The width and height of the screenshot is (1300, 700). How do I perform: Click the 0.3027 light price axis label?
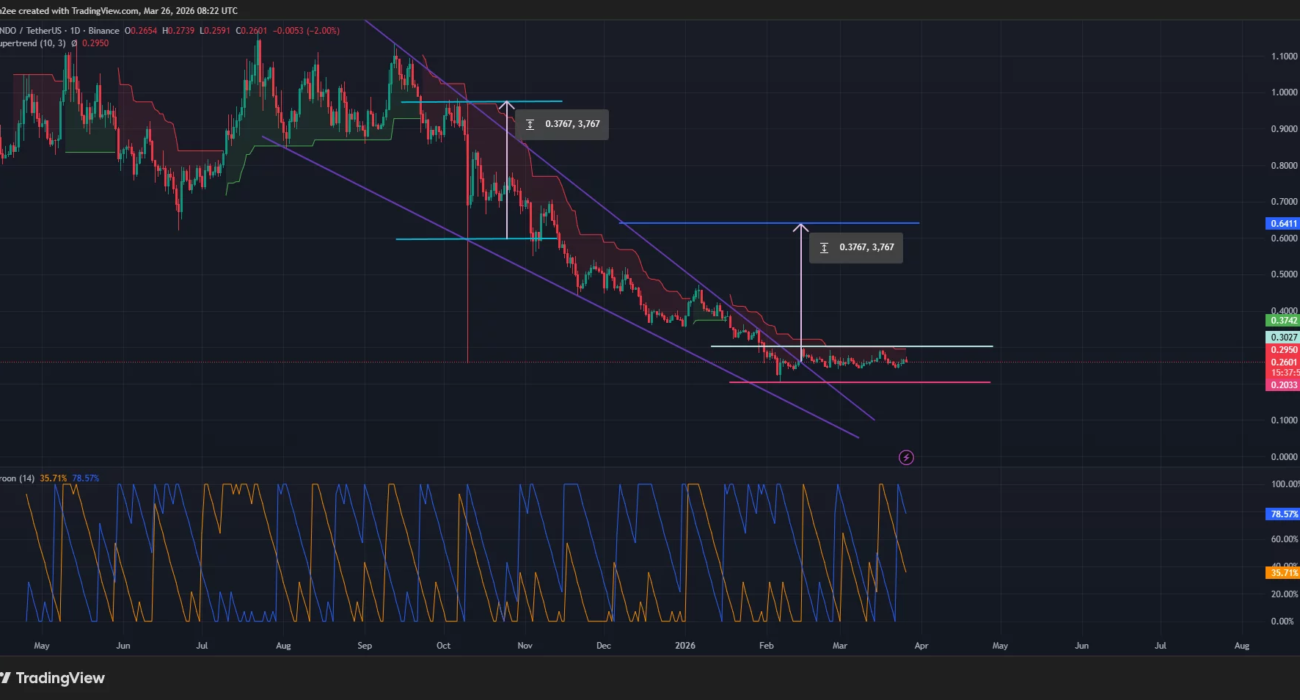click(1282, 338)
